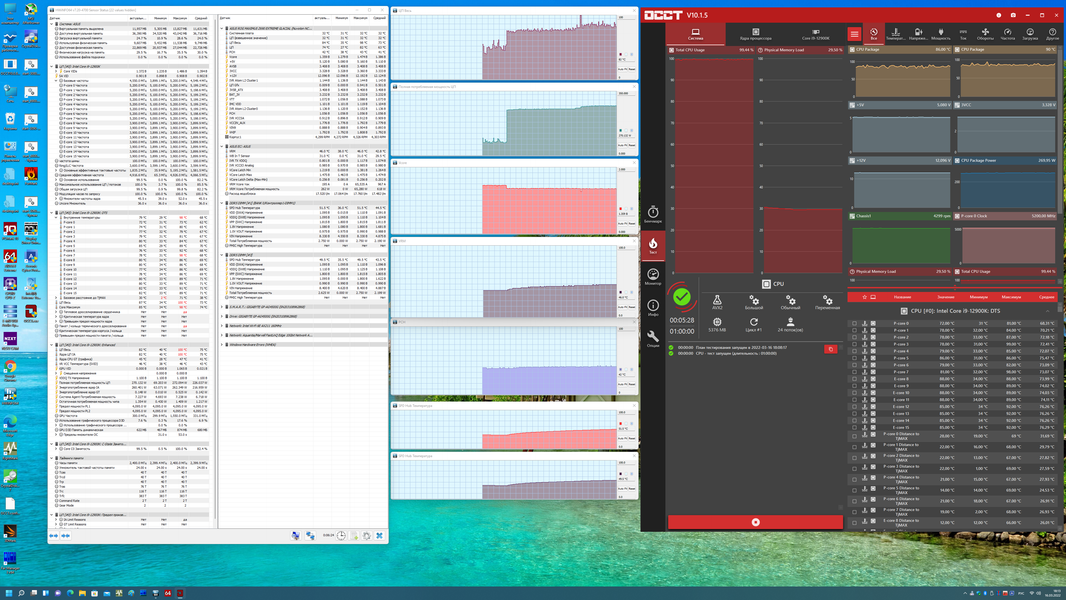Filter monitoring by Ток current sensors
The height and width of the screenshot is (600, 1066).
pos(963,34)
